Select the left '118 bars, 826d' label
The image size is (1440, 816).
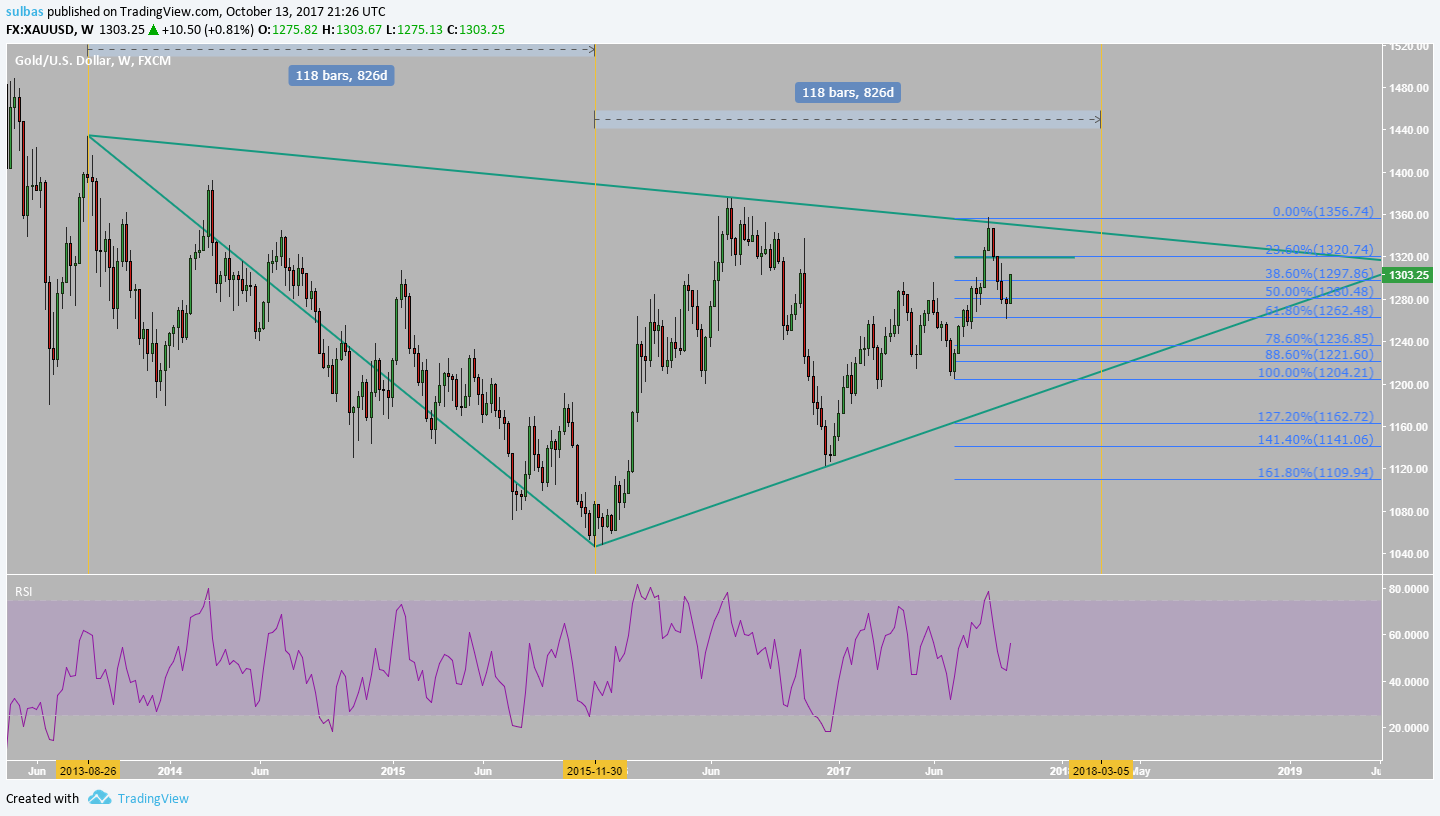[x=341, y=75]
